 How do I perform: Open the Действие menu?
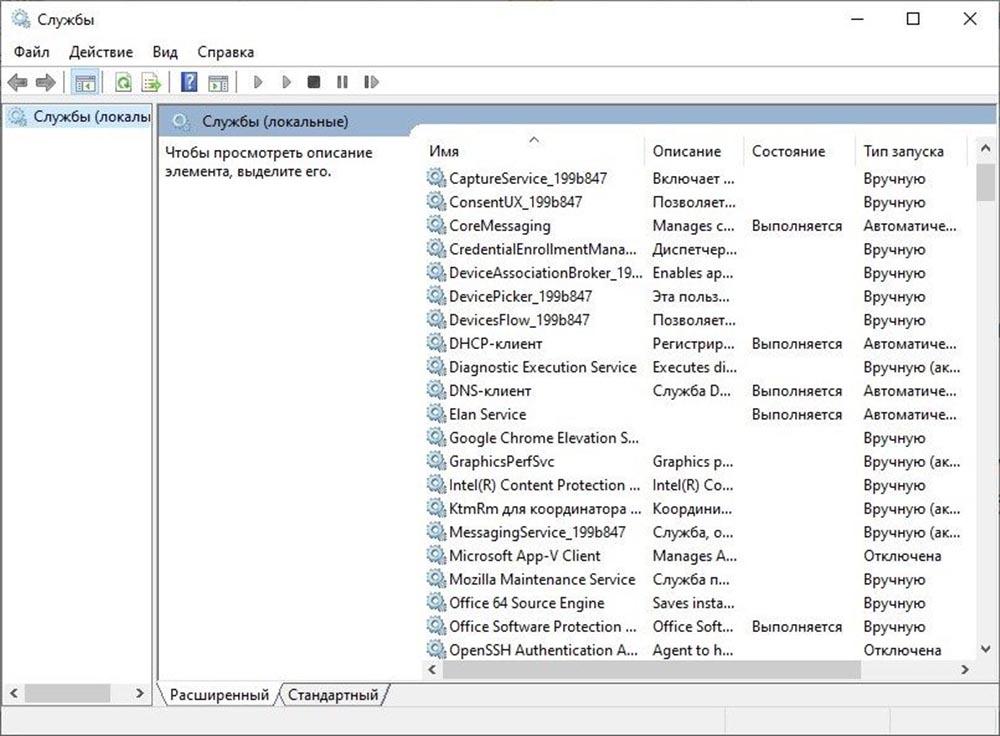tap(101, 52)
